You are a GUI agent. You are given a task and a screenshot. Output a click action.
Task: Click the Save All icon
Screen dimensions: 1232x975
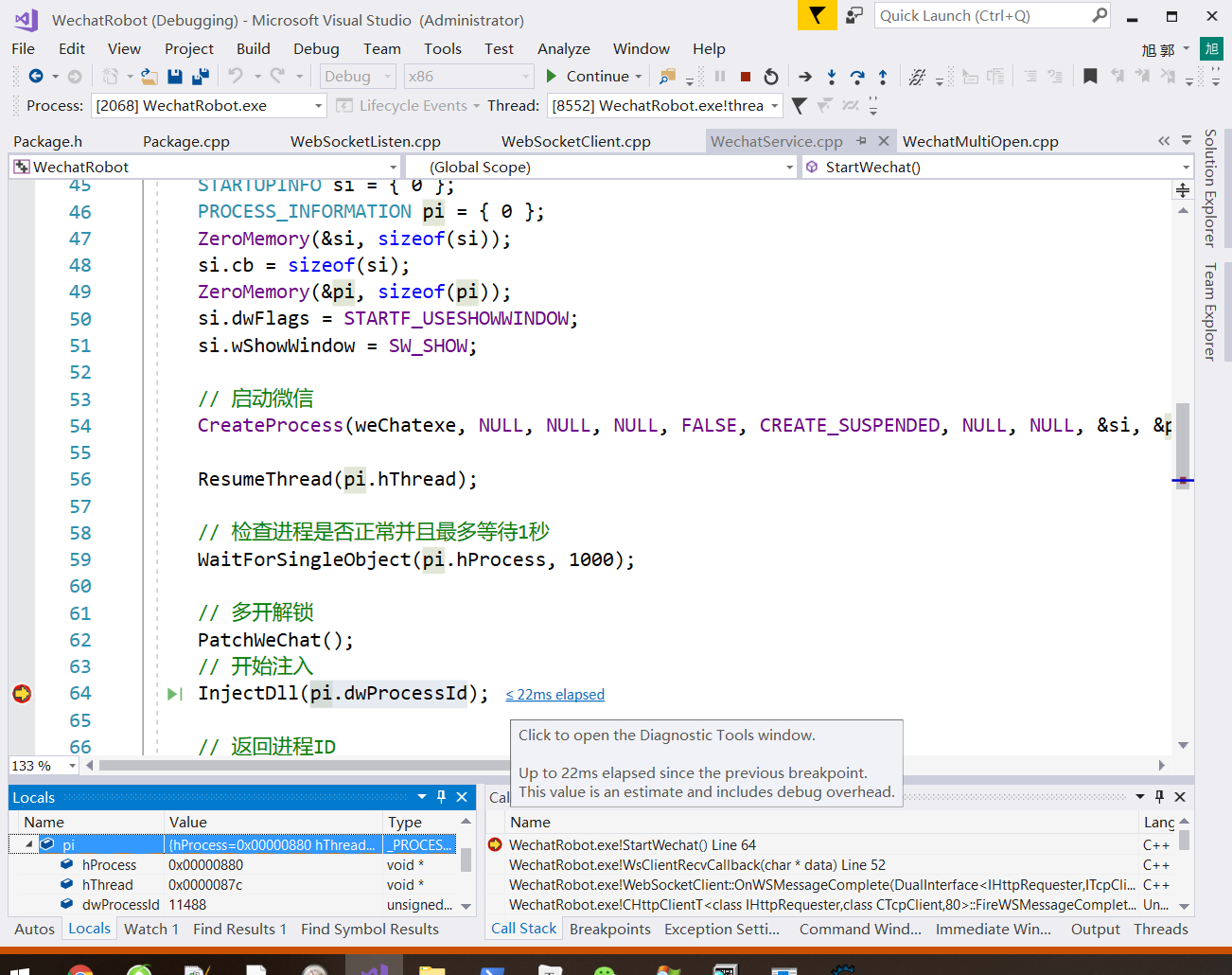pyautogui.click(x=201, y=77)
